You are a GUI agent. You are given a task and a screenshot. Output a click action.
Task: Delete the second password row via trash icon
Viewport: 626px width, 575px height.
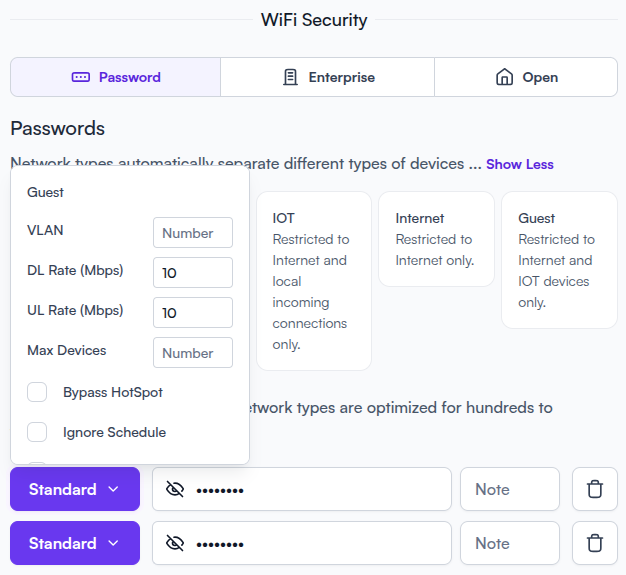[595, 543]
